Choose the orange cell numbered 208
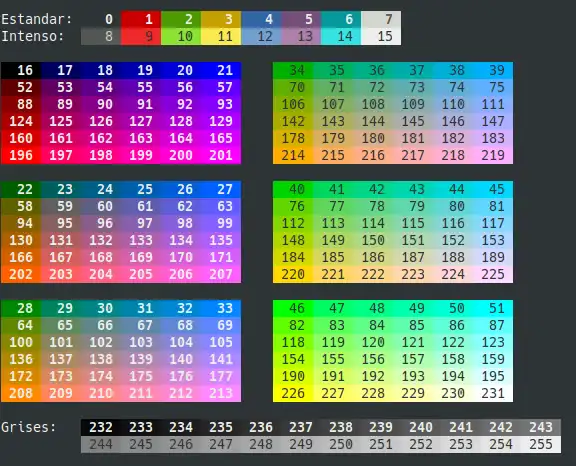The height and width of the screenshot is (466, 576). pos(21,393)
